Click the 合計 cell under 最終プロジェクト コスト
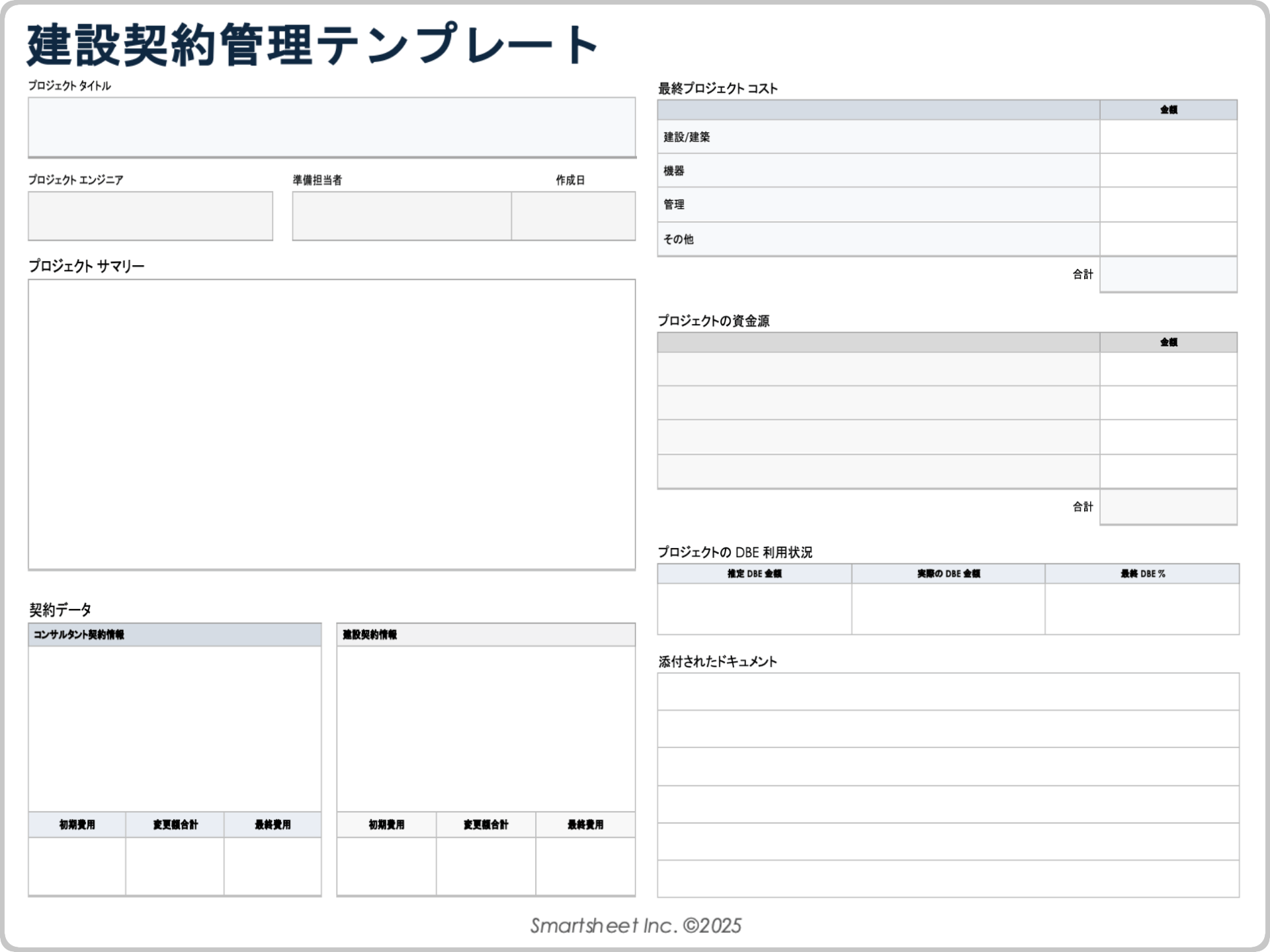Screen dimensions: 1270x952 (x=1168, y=274)
